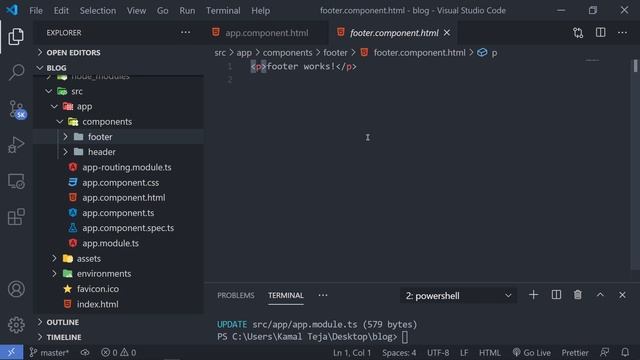
Task: Switch to the app.component.html tab
Action: (266, 33)
